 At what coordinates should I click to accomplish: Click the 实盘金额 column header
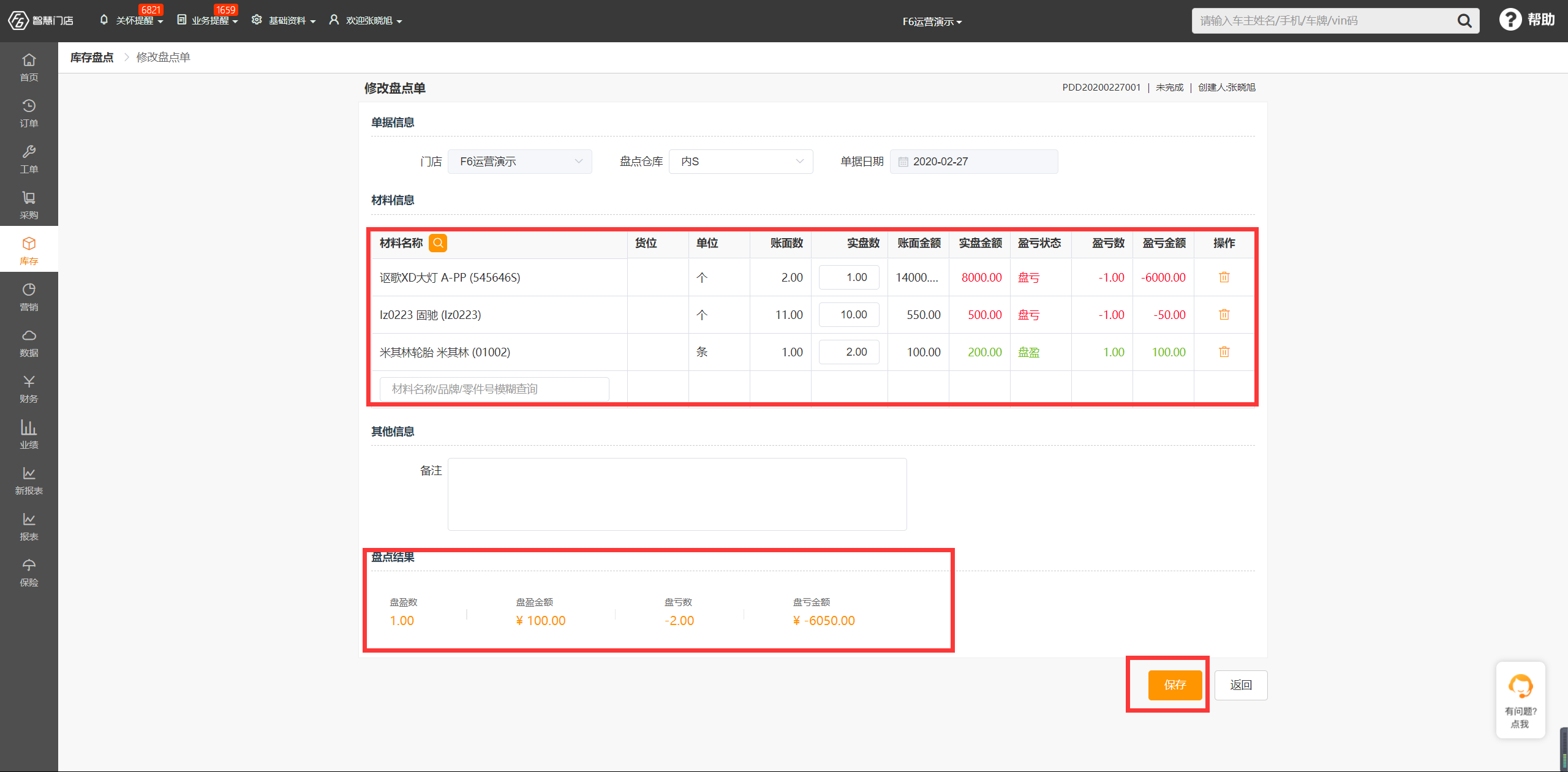[980, 243]
